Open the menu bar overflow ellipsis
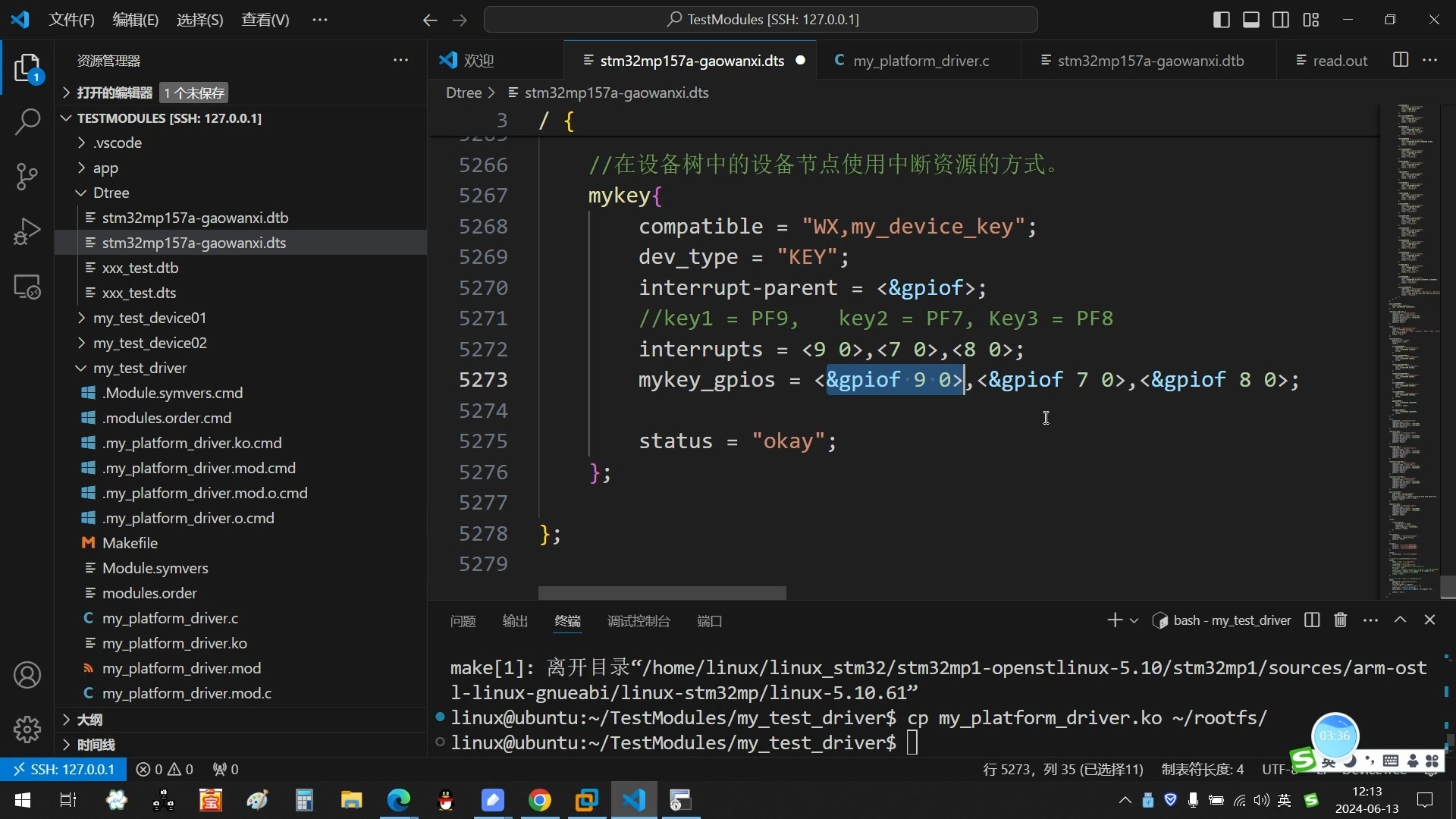1456x819 pixels. point(320,20)
